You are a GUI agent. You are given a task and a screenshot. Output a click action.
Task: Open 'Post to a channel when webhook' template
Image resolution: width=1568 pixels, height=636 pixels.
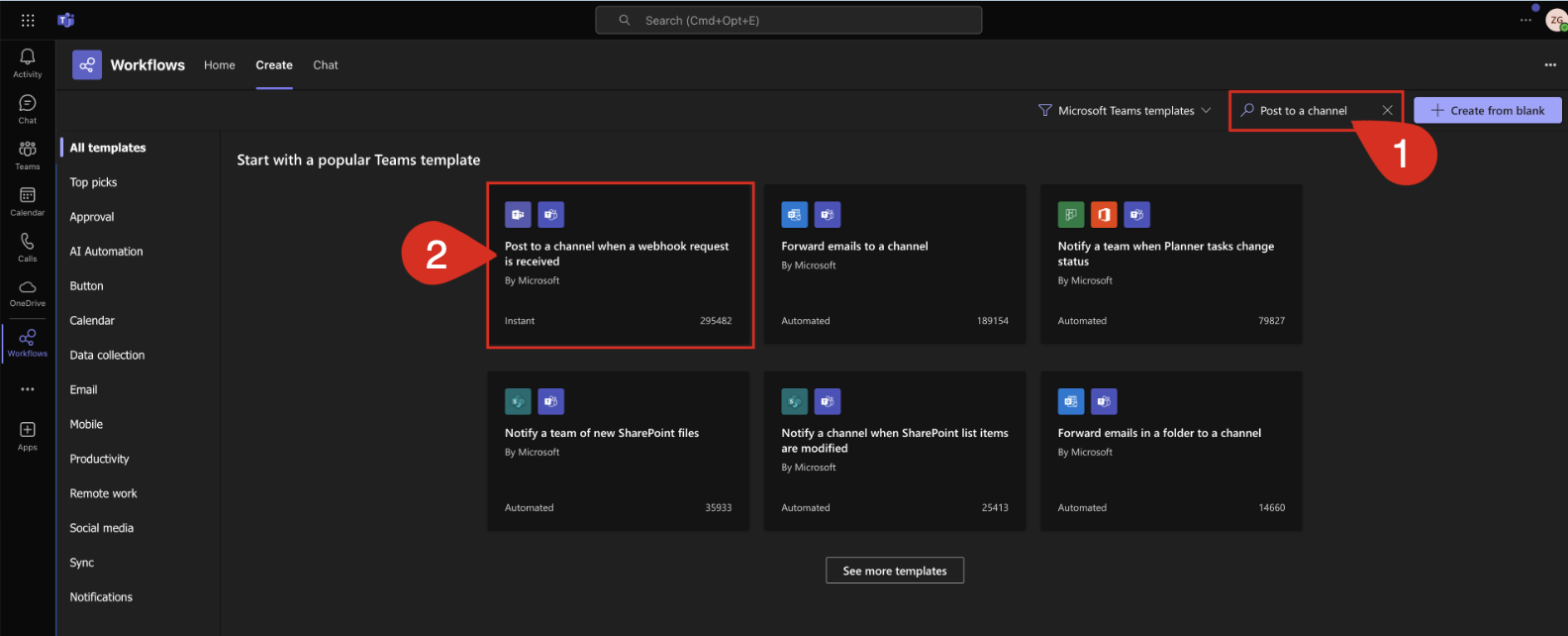coord(620,265)
